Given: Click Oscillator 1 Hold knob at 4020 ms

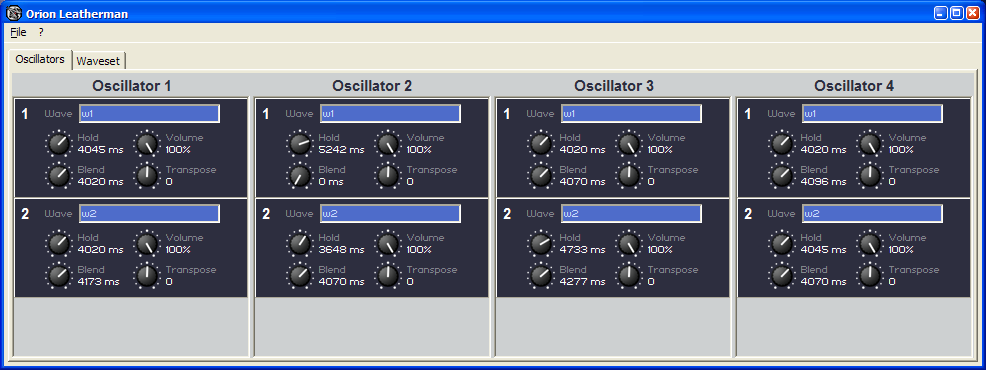Looking at the screenshot, I should pyautogui.click(x=59, y=244).
